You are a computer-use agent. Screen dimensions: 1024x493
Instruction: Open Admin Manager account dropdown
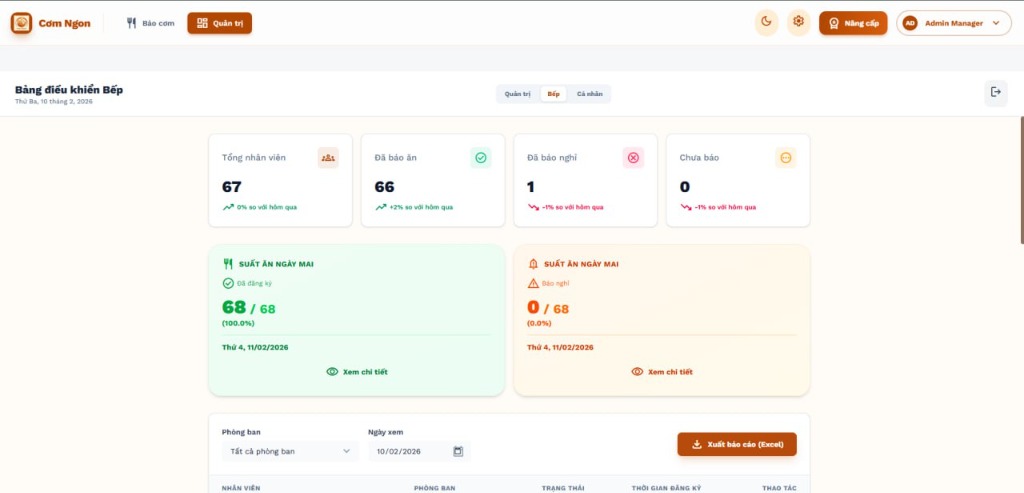953,23
